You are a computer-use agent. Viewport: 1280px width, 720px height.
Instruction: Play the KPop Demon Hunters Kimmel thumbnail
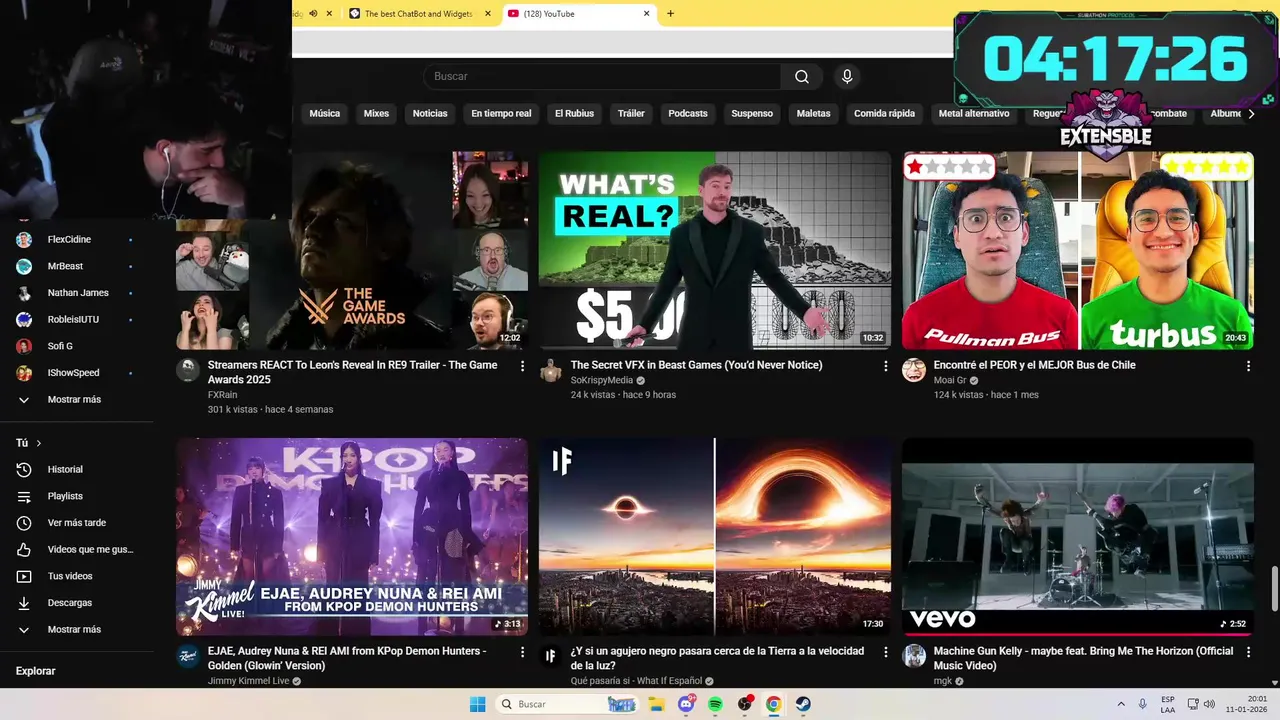click(x=352, y=536)
